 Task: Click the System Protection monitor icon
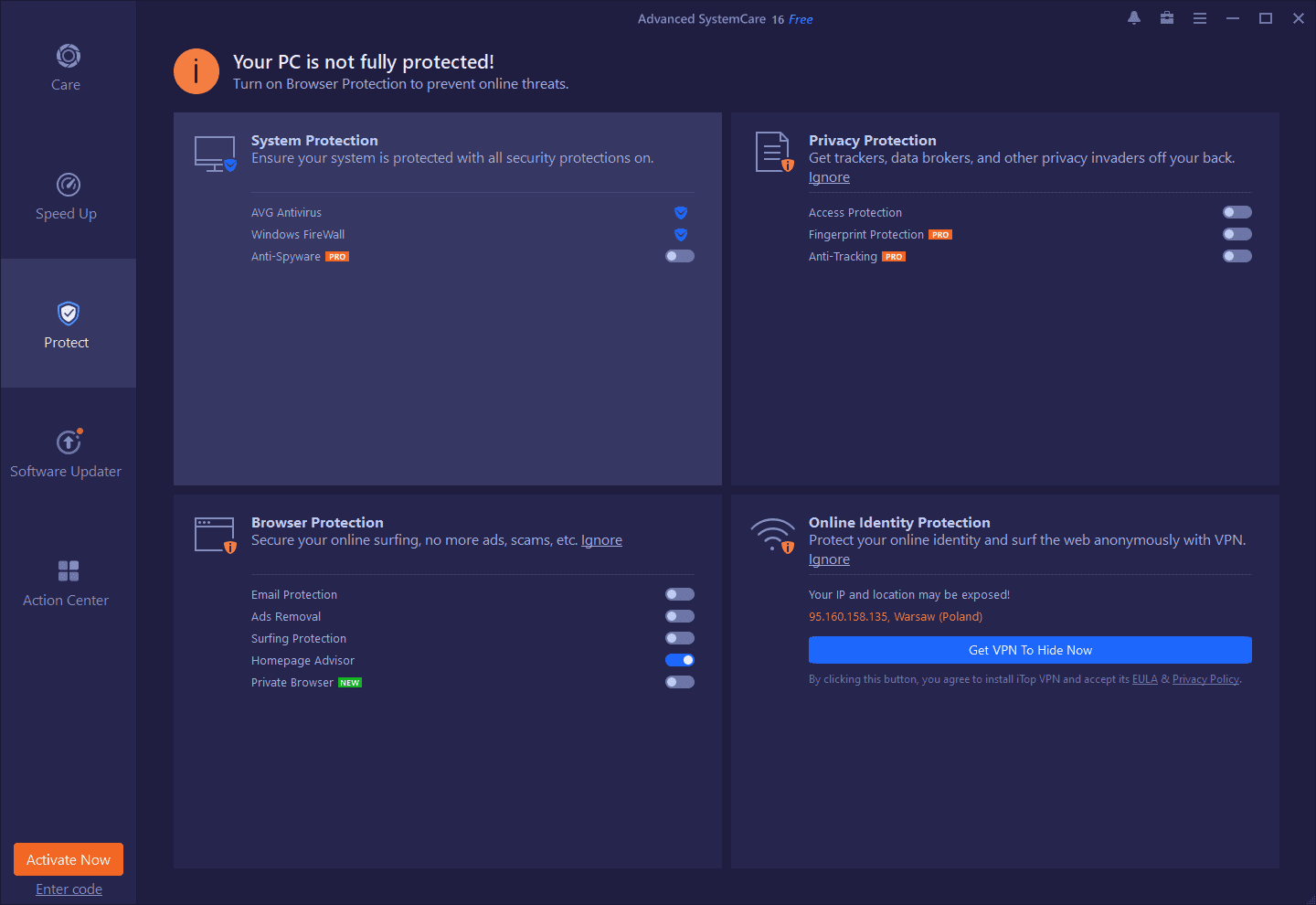(216, 154)
